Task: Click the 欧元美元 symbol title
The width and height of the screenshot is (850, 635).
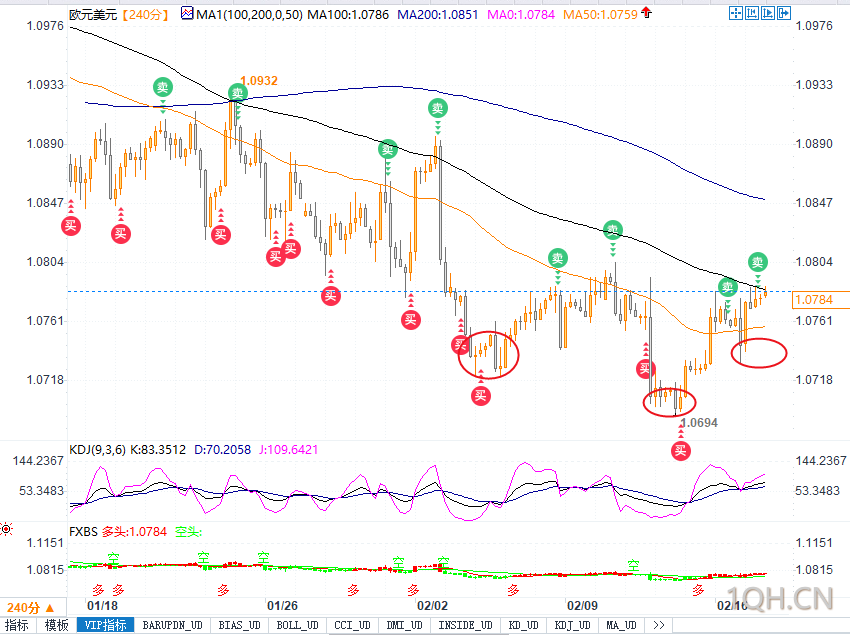Action: tap(93, 15)
